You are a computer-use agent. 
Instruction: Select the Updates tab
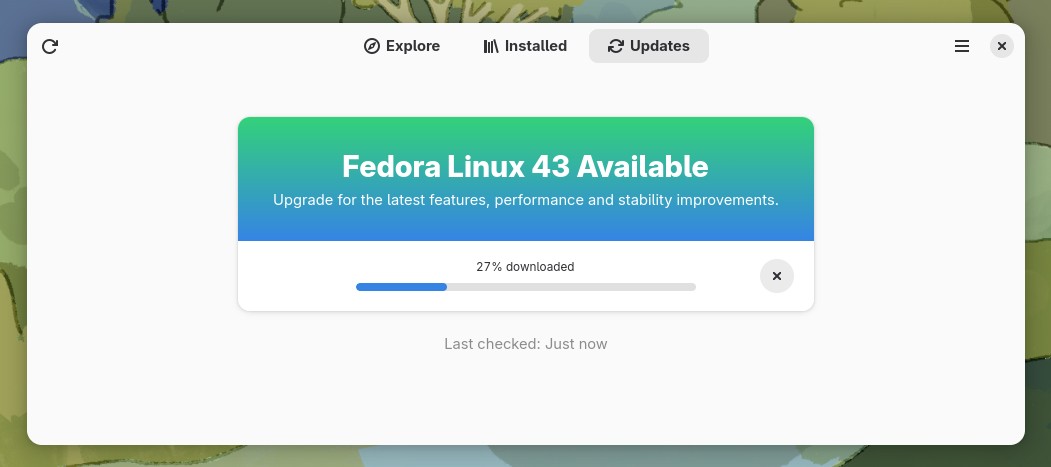click(649, 46)
